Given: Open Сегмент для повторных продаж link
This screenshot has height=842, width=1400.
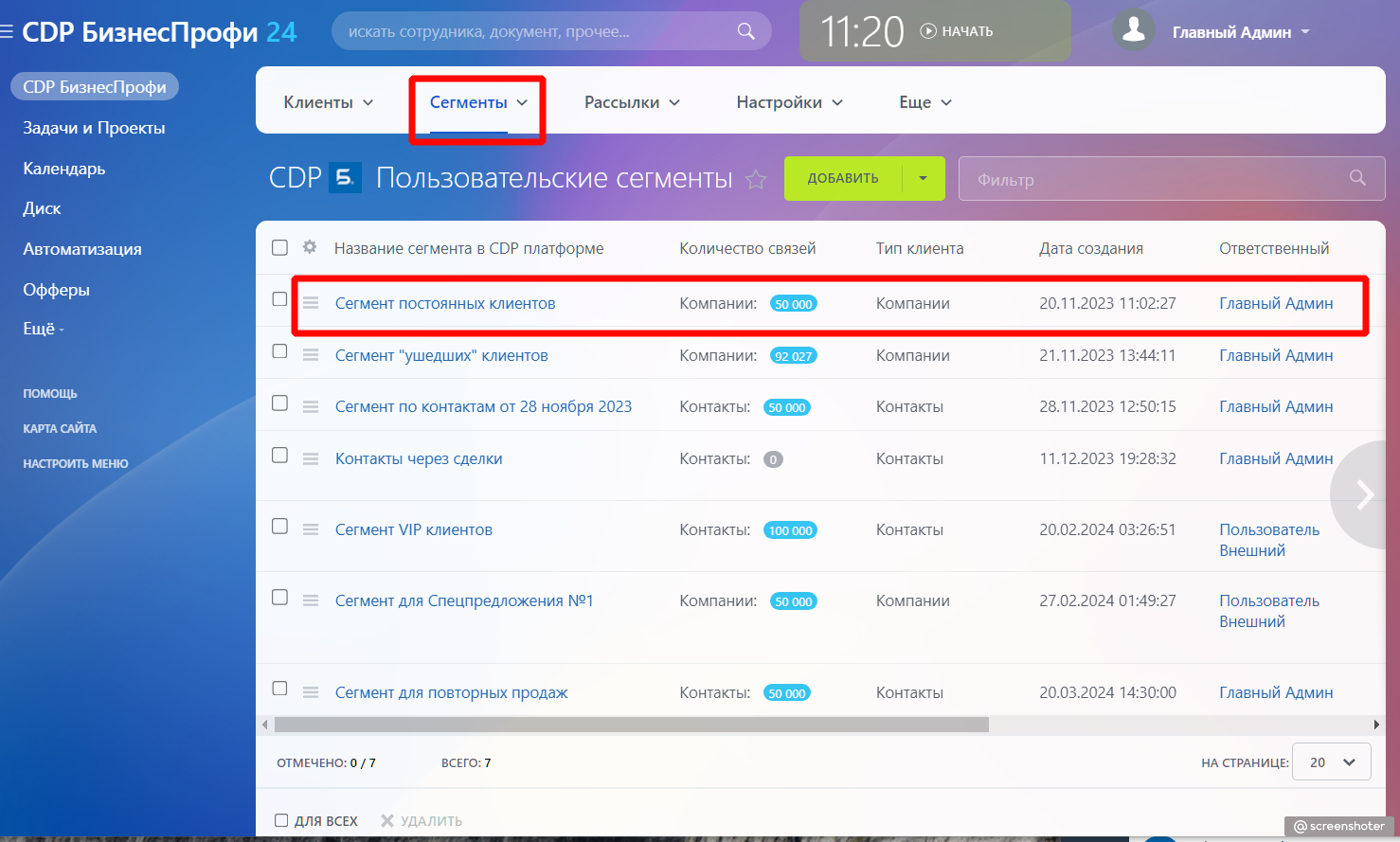Looking at the screenshot, I should click(452, 692).
